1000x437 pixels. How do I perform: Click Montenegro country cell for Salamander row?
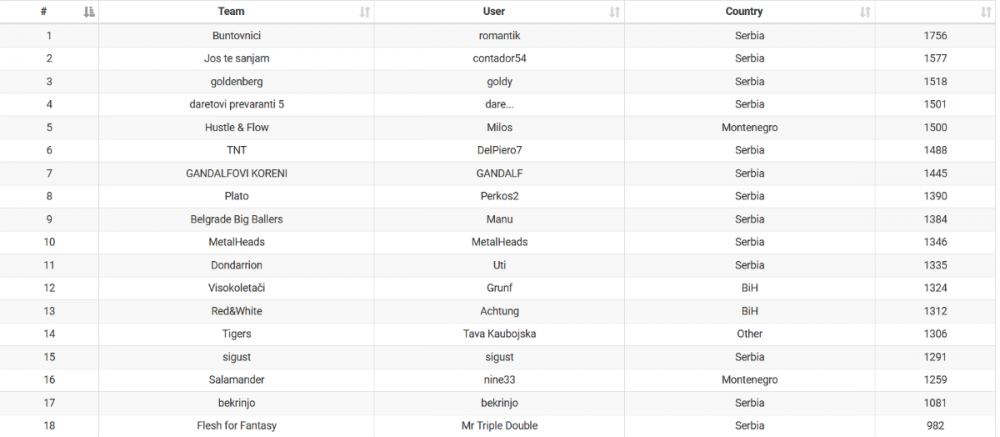[x=749, y=380]
